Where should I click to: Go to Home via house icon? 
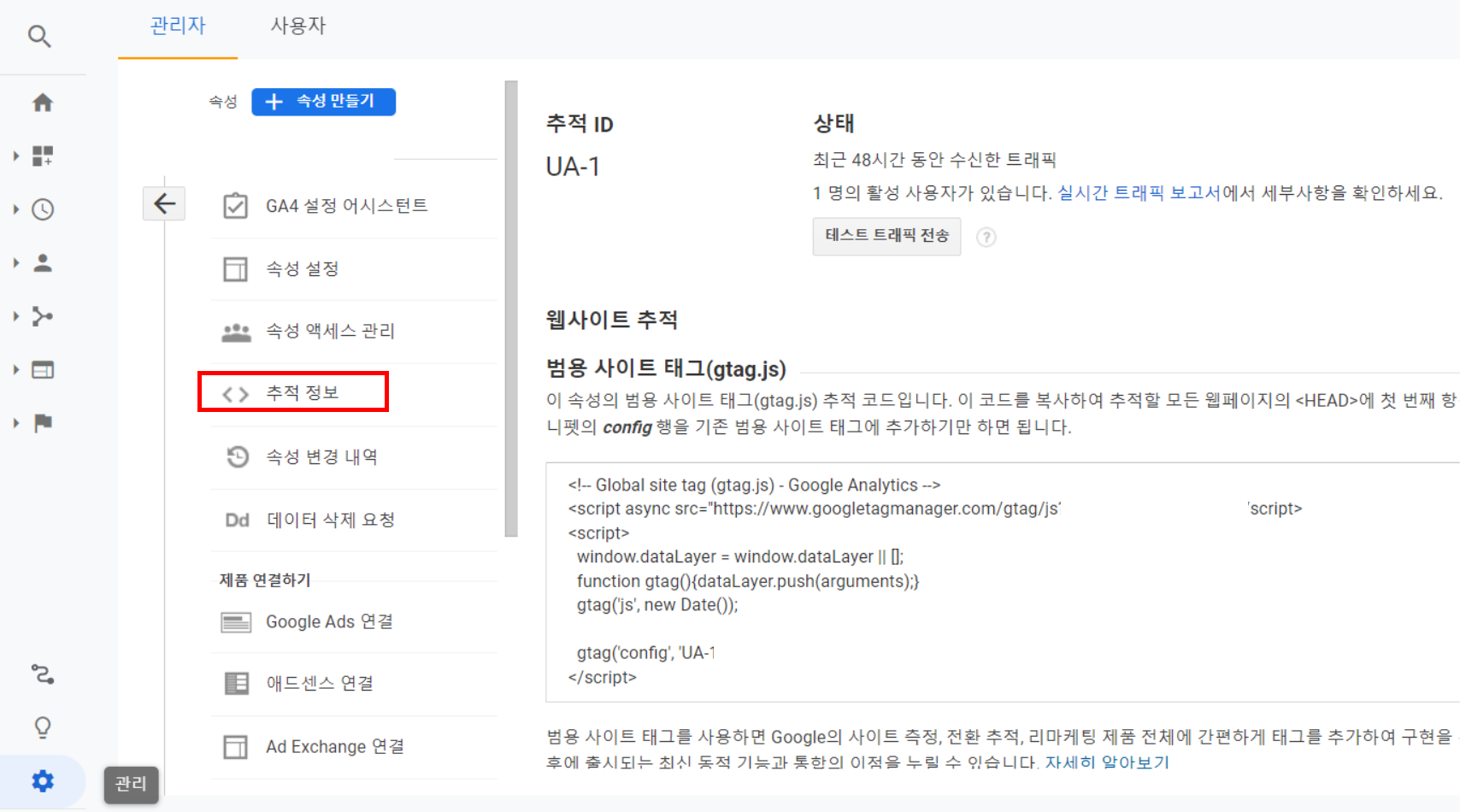point(43,103)
